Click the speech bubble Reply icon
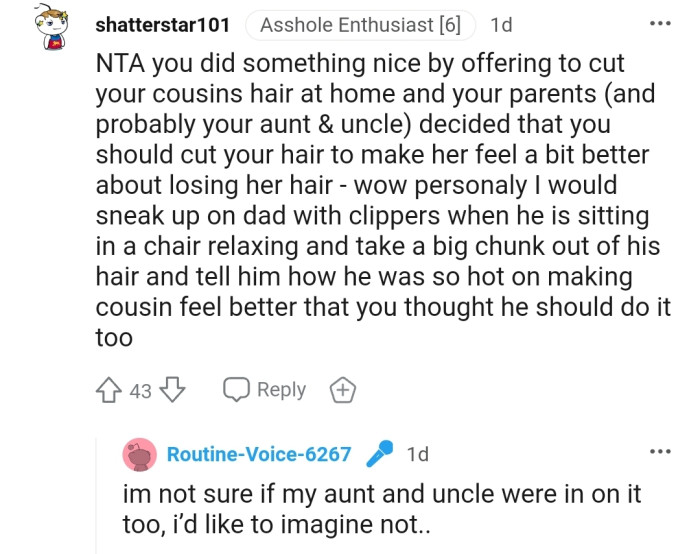 pyautogui.click(x=237, y=390)
